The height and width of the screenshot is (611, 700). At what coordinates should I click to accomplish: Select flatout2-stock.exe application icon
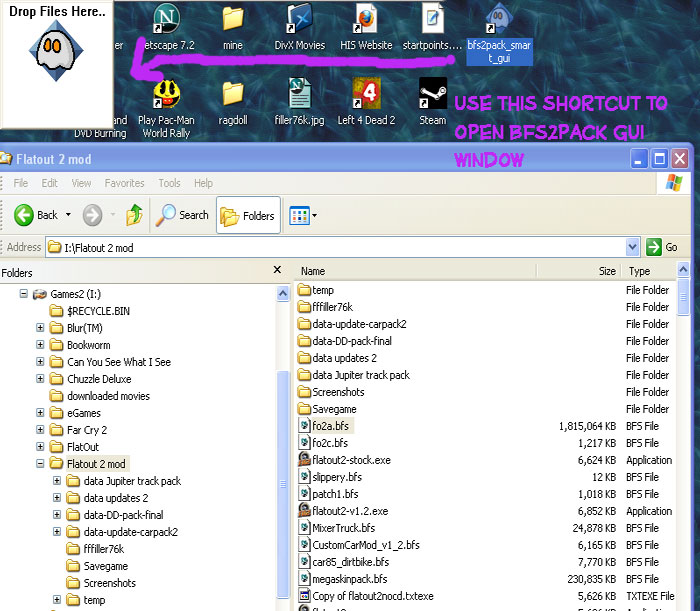(x=304, y=459)
